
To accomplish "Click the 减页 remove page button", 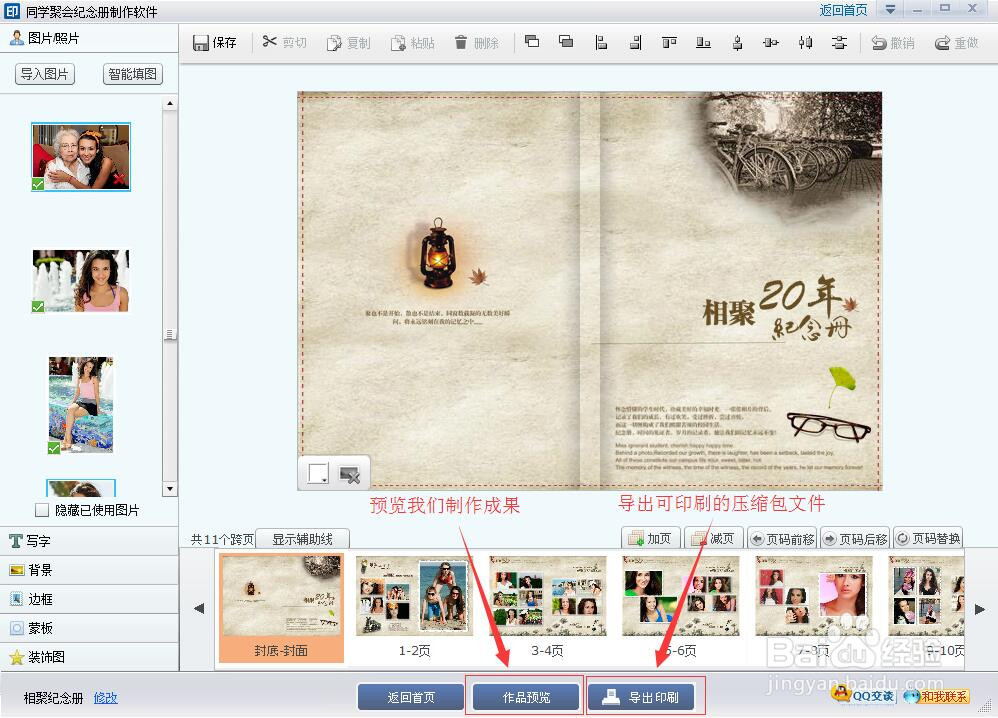I will 713,538.
